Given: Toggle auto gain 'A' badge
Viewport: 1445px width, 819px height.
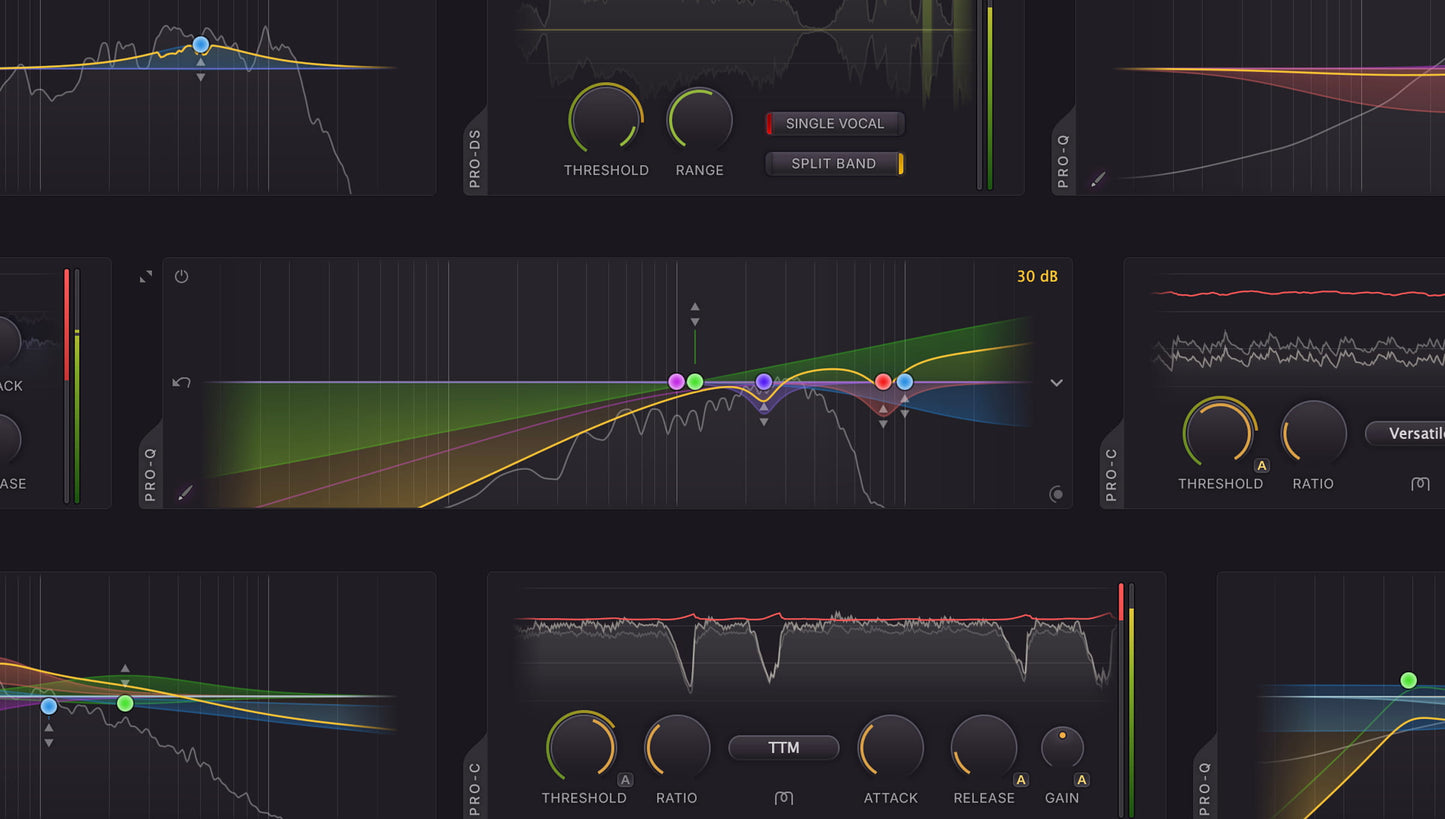Looking at the screenshot, I should tap(1081, 780).
